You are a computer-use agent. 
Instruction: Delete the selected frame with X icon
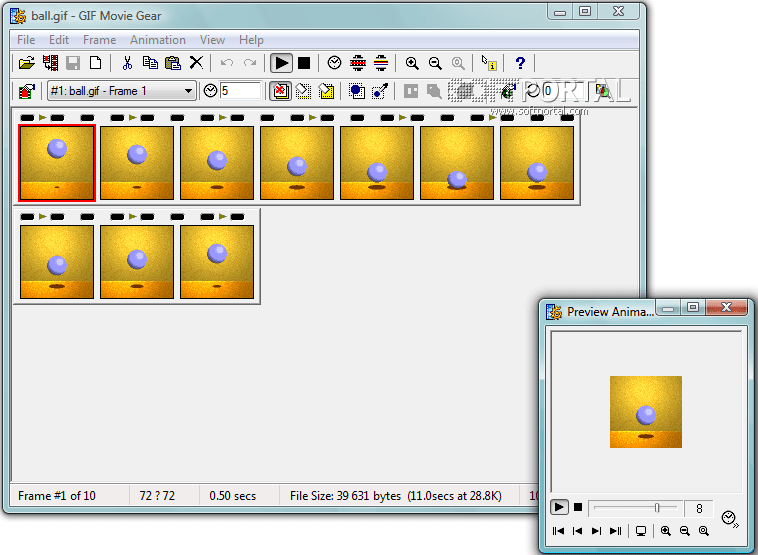click(x=196, y=63)
